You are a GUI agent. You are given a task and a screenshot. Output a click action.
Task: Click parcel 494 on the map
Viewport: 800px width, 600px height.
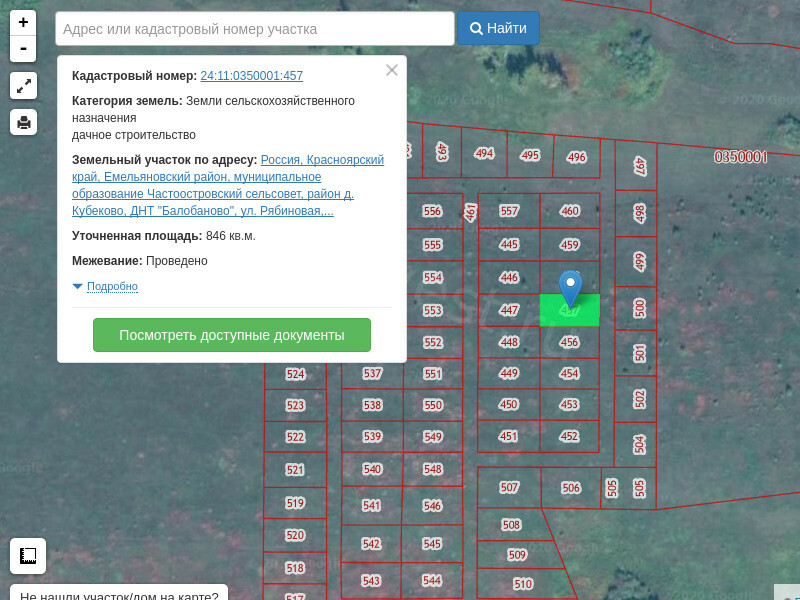pos(484,154)
